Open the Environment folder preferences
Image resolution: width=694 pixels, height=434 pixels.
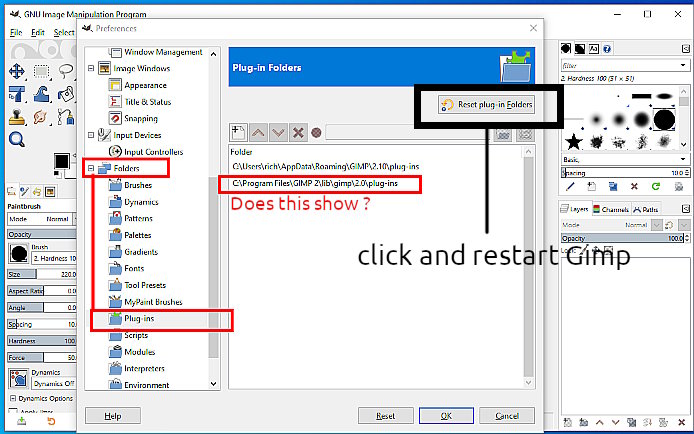coord(147,385)
